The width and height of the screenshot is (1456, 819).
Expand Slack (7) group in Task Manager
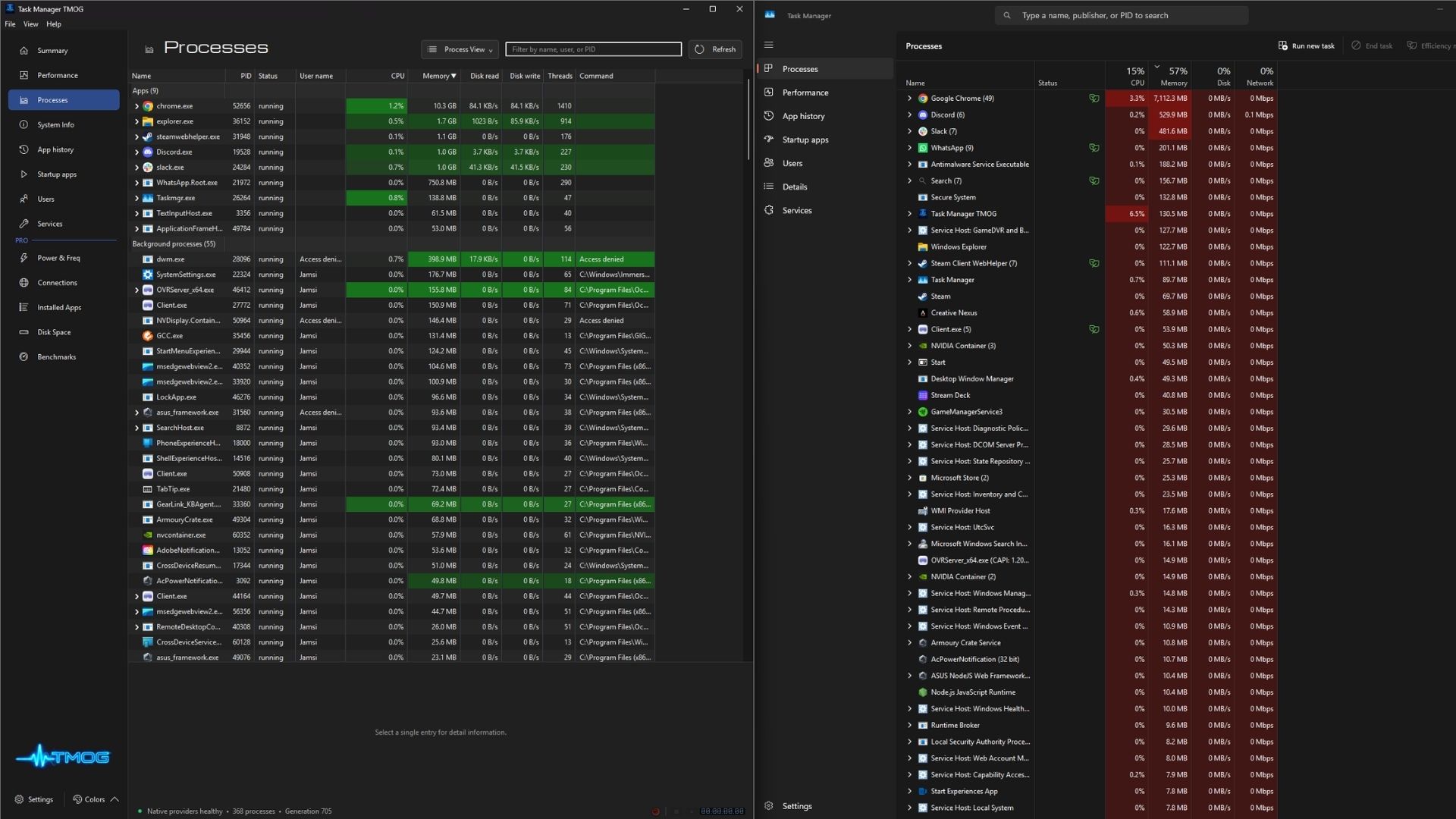[909, 131]
